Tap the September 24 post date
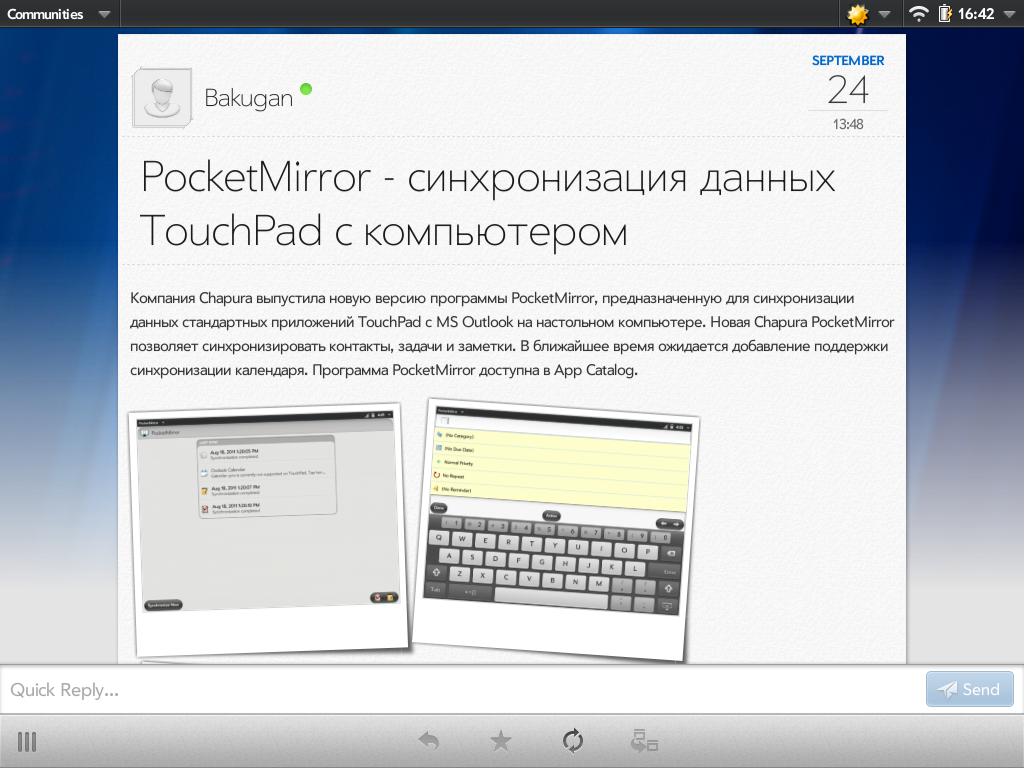 847,88
